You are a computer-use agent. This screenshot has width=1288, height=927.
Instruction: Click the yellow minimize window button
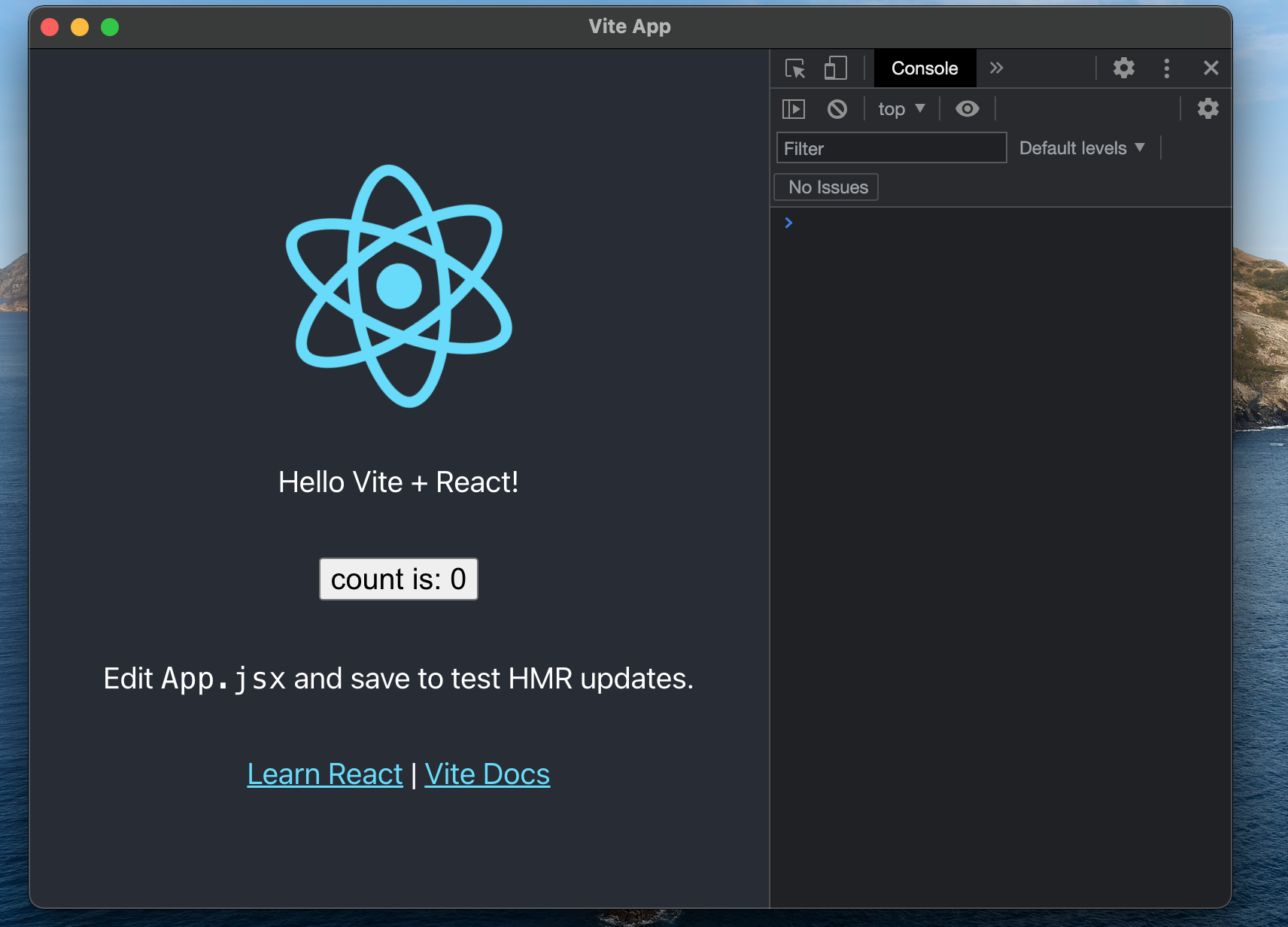[x=80, y=27]
